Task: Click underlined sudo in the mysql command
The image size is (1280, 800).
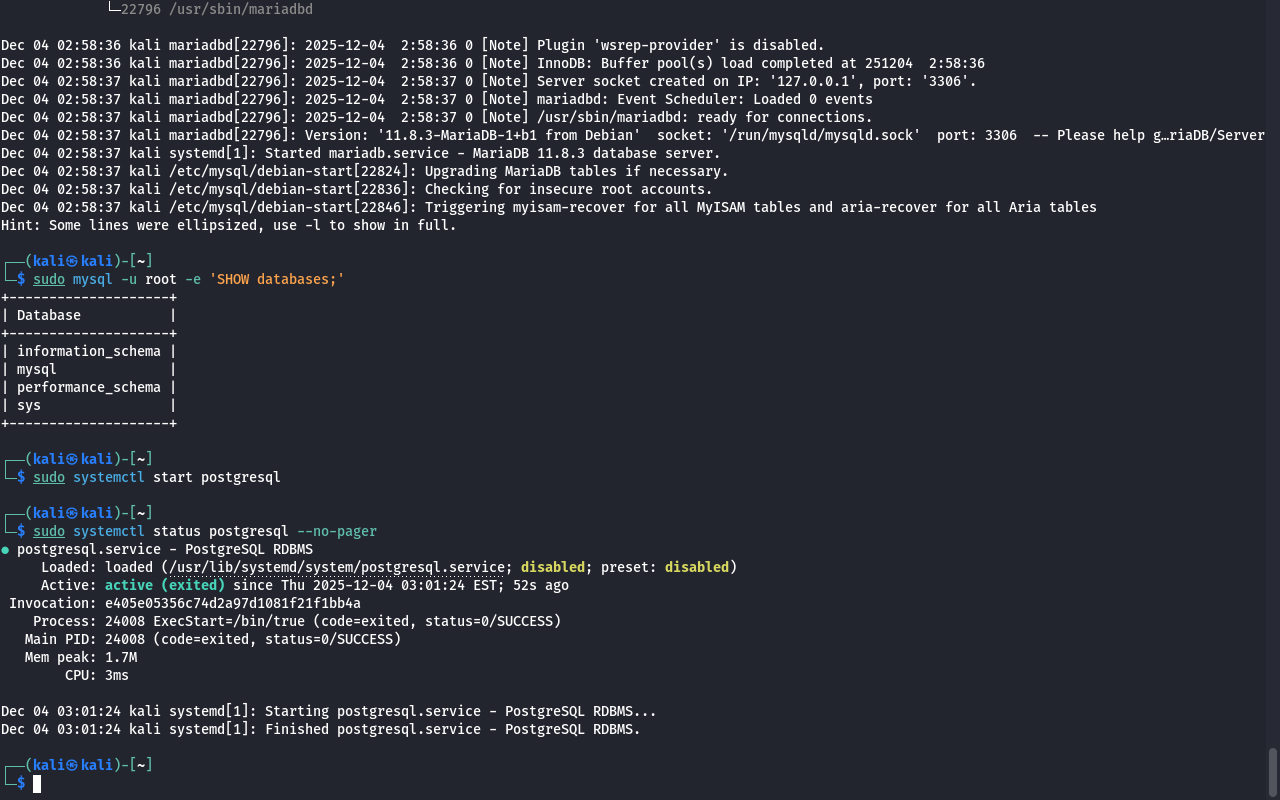Action: point(49,279)
